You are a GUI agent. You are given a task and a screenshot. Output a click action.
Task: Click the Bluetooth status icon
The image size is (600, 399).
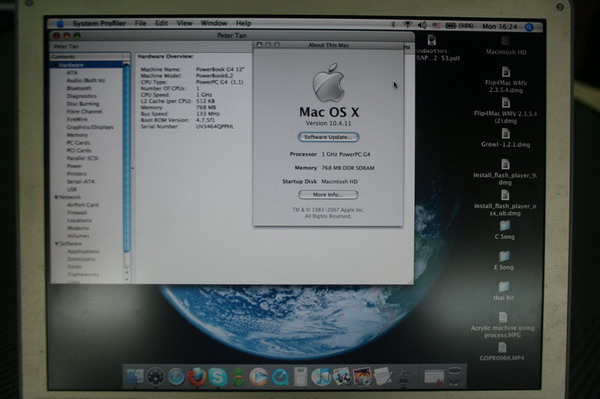tap(393, 25)
